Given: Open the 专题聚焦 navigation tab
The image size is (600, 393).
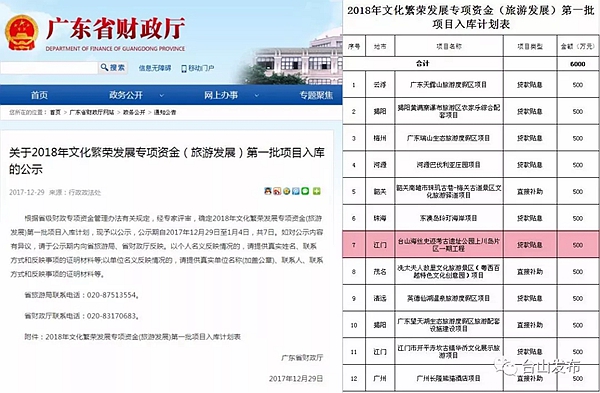Looking at the screenshot, I should (x=316, y=95).
